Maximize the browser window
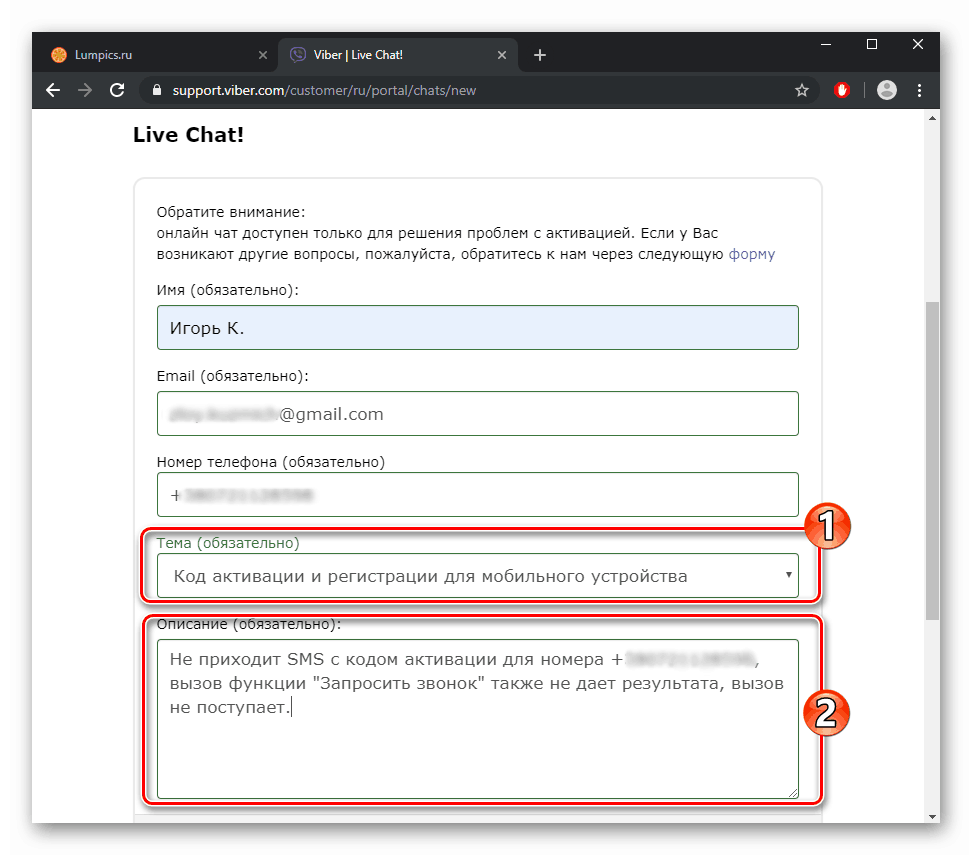The height and width of the screenshot is (855, 972). click(872, 44)
